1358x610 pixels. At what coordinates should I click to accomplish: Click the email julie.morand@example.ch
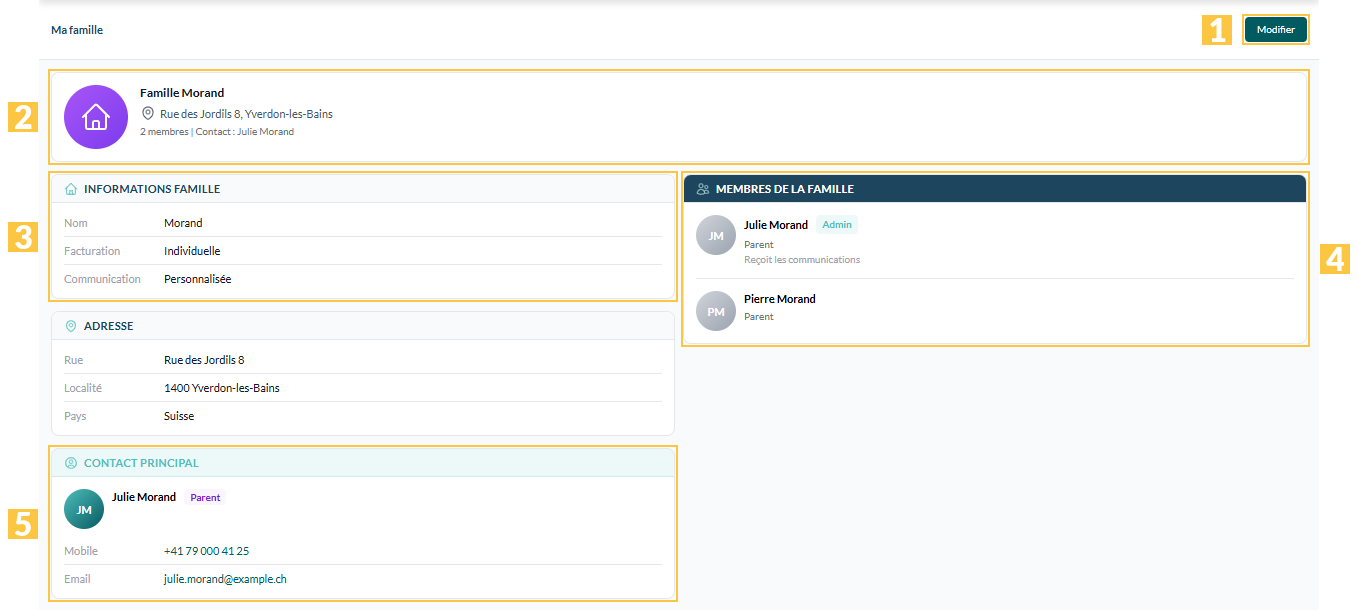[x=226, y=579]
